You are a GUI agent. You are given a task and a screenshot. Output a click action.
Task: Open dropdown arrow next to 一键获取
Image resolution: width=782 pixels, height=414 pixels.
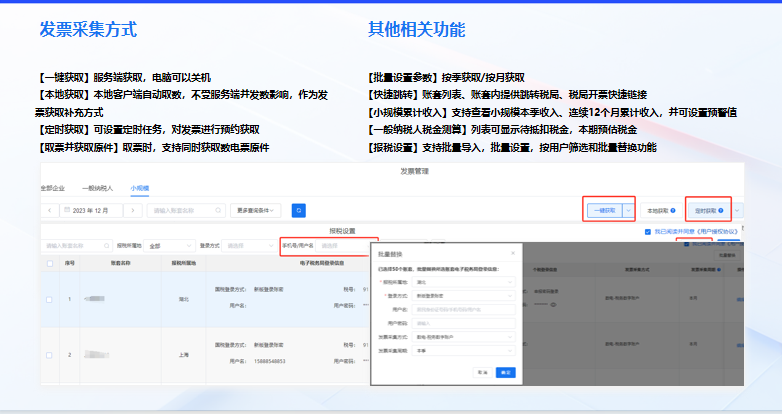click(628, 211)
